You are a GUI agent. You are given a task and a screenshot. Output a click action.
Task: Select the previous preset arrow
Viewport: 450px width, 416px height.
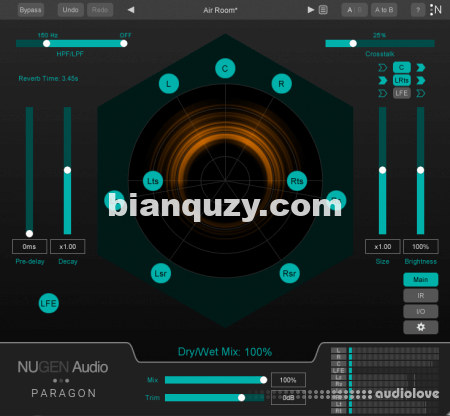pyautogui.click(x=131, y=10)
